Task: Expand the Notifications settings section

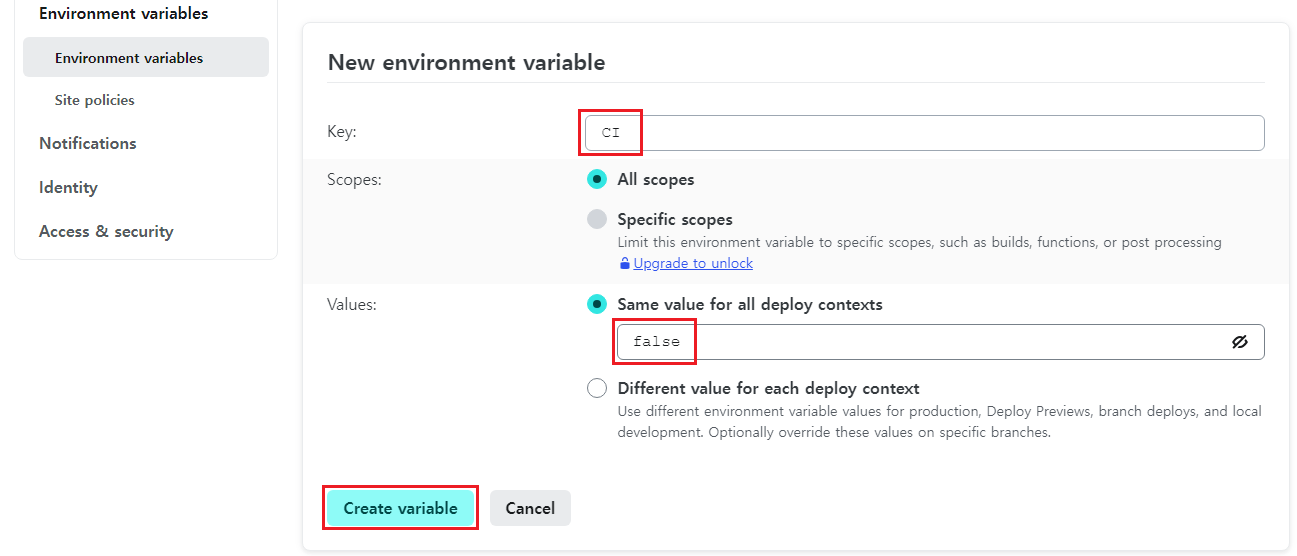Action: 88,143
